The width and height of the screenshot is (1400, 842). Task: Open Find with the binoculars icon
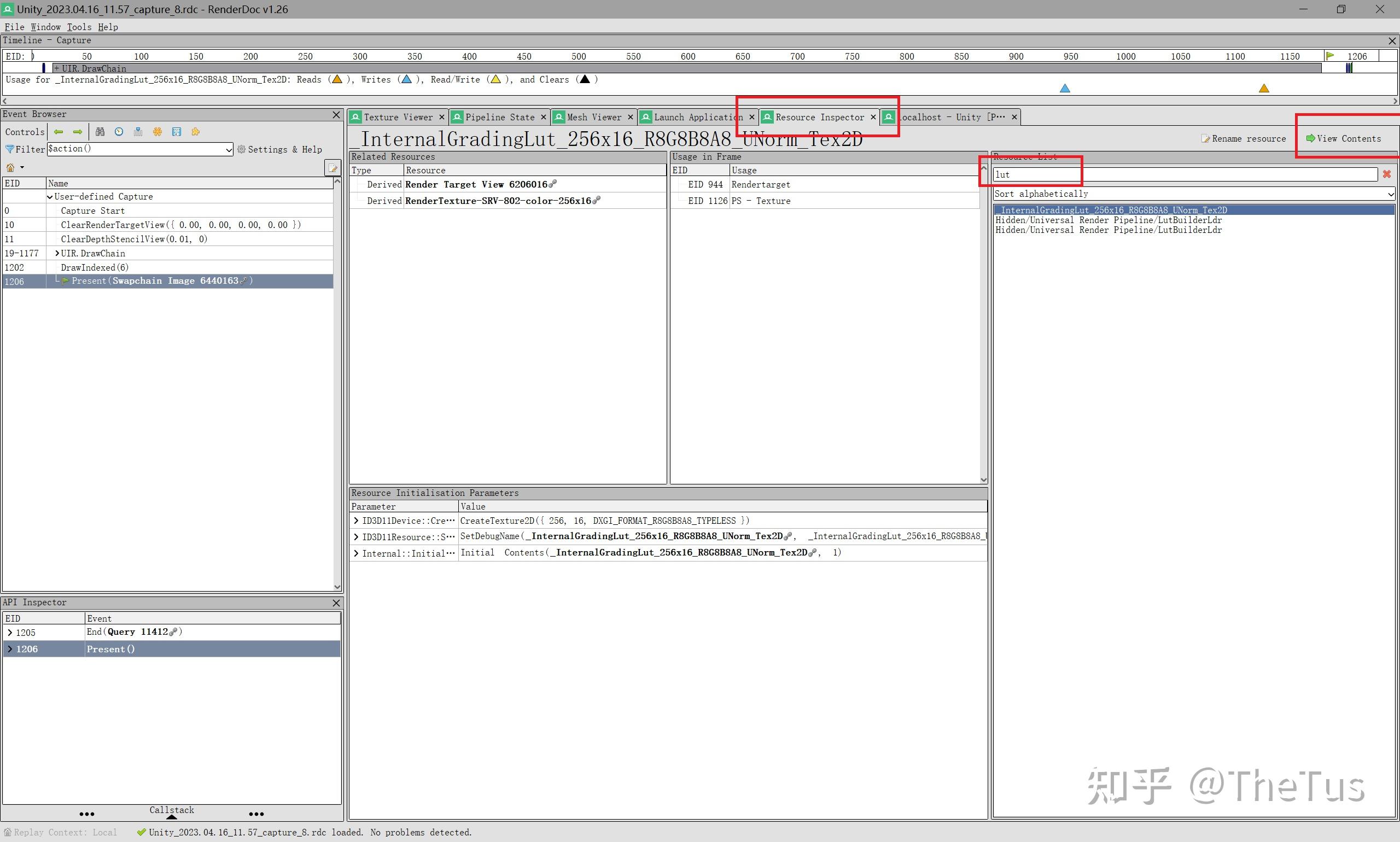[100, 132]
